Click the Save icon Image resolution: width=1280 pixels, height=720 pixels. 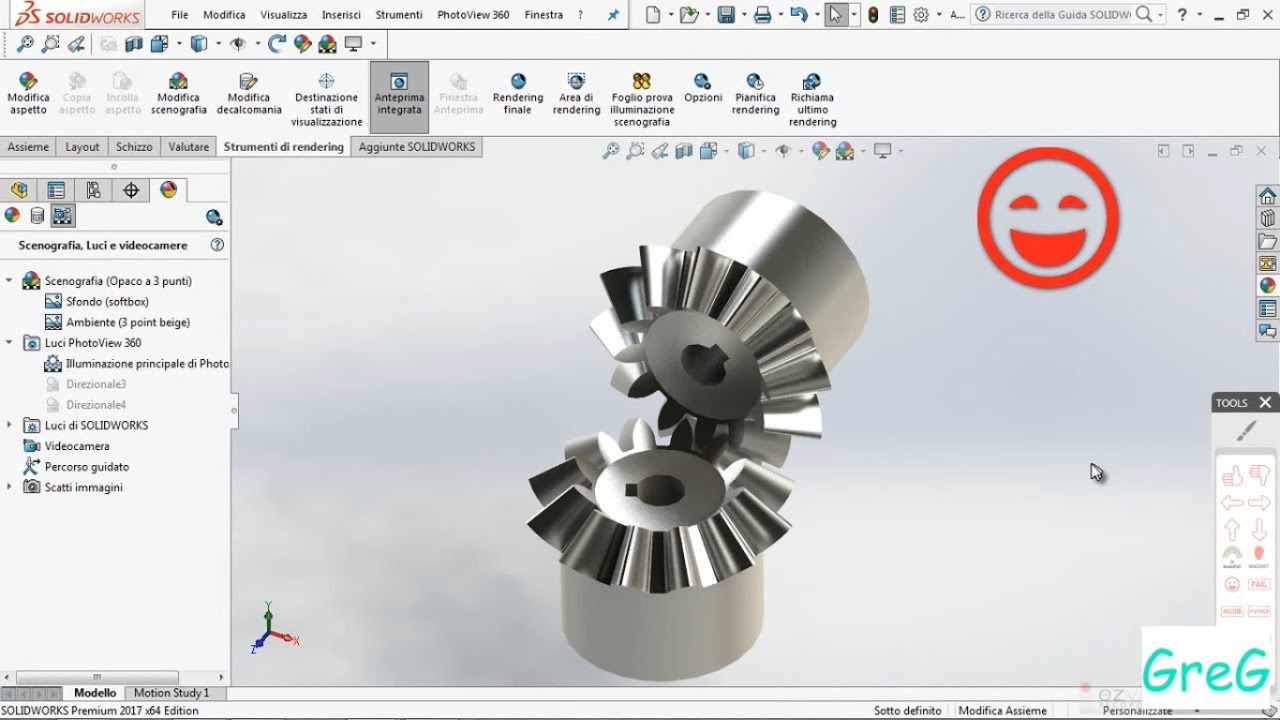726,15
